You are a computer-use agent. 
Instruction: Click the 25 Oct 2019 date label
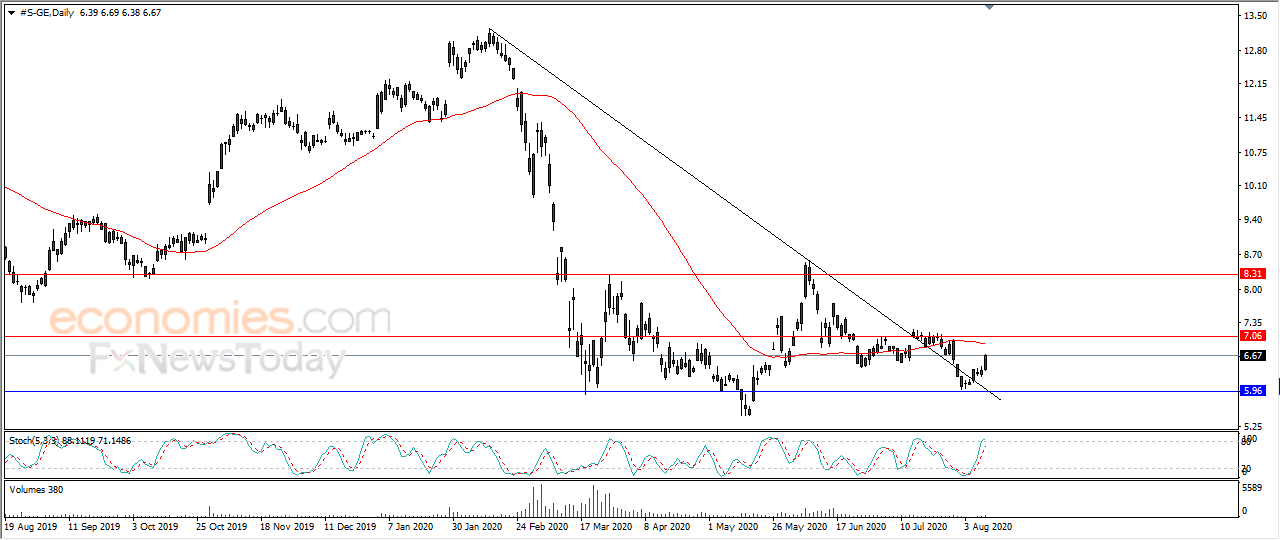(222, 525)
